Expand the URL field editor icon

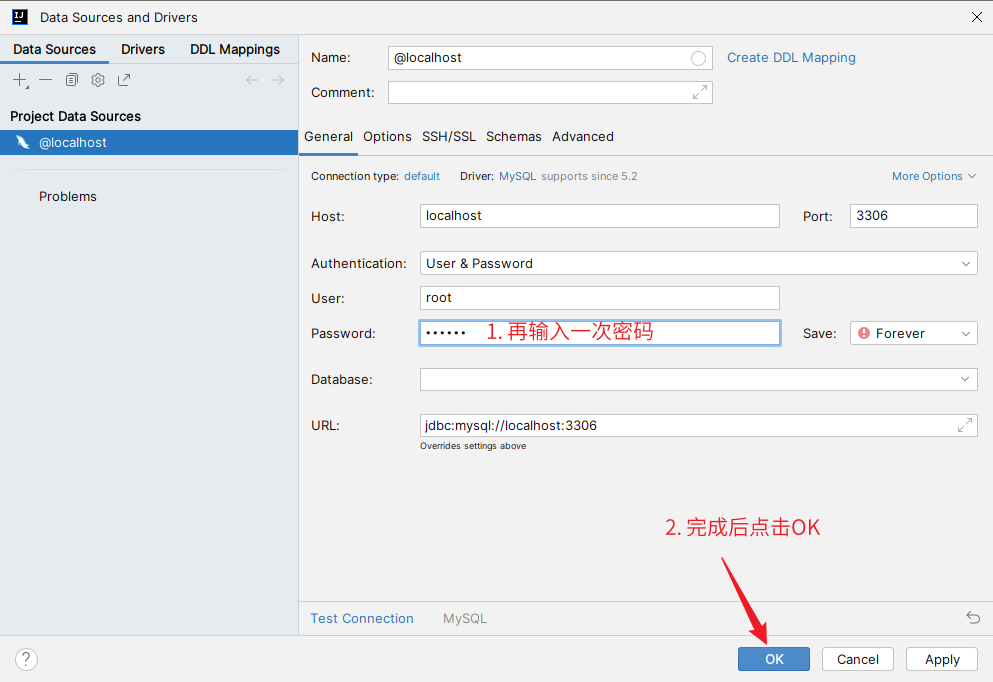tap(965, 425)
